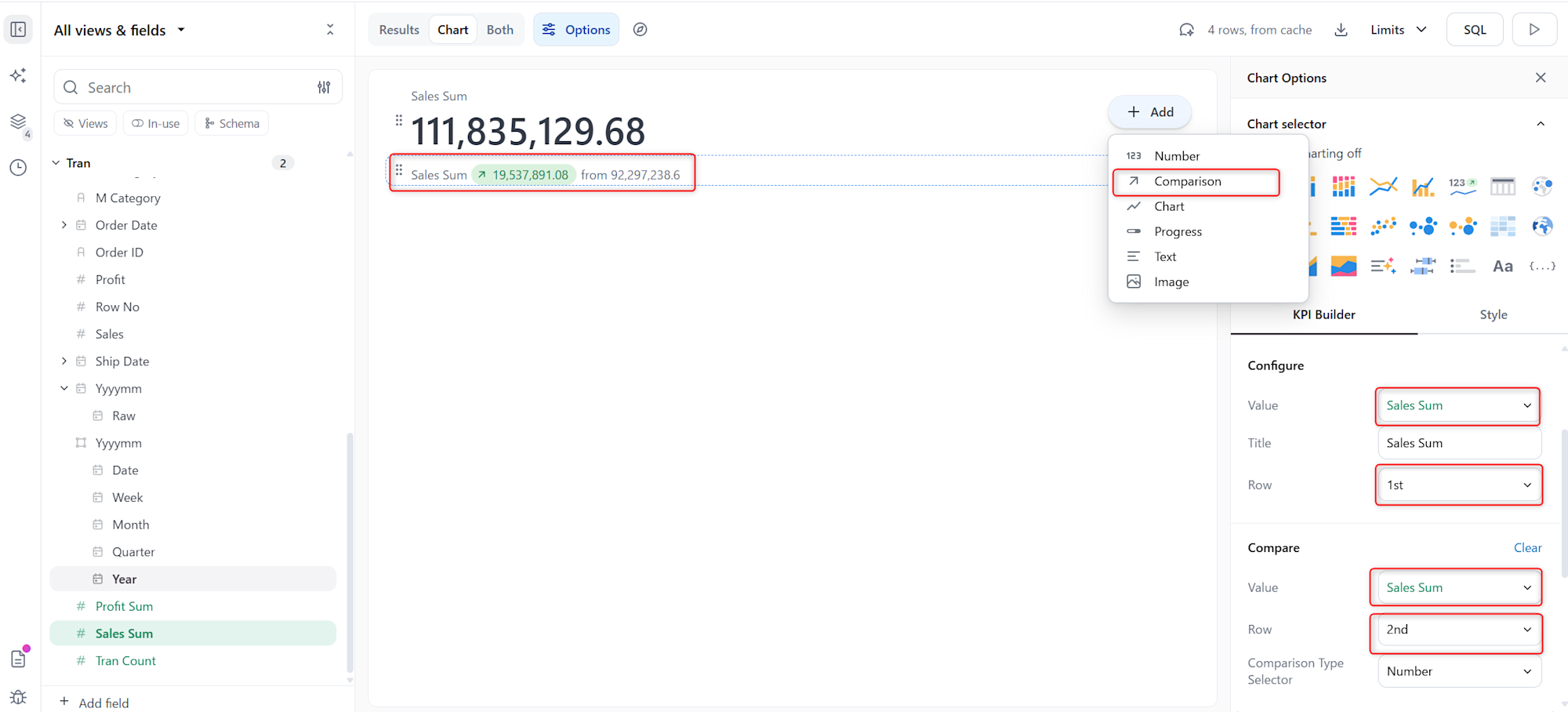Viewport: 1568px width, 712px height.
Task: Click the Add button
Action: pos(1150,112)
